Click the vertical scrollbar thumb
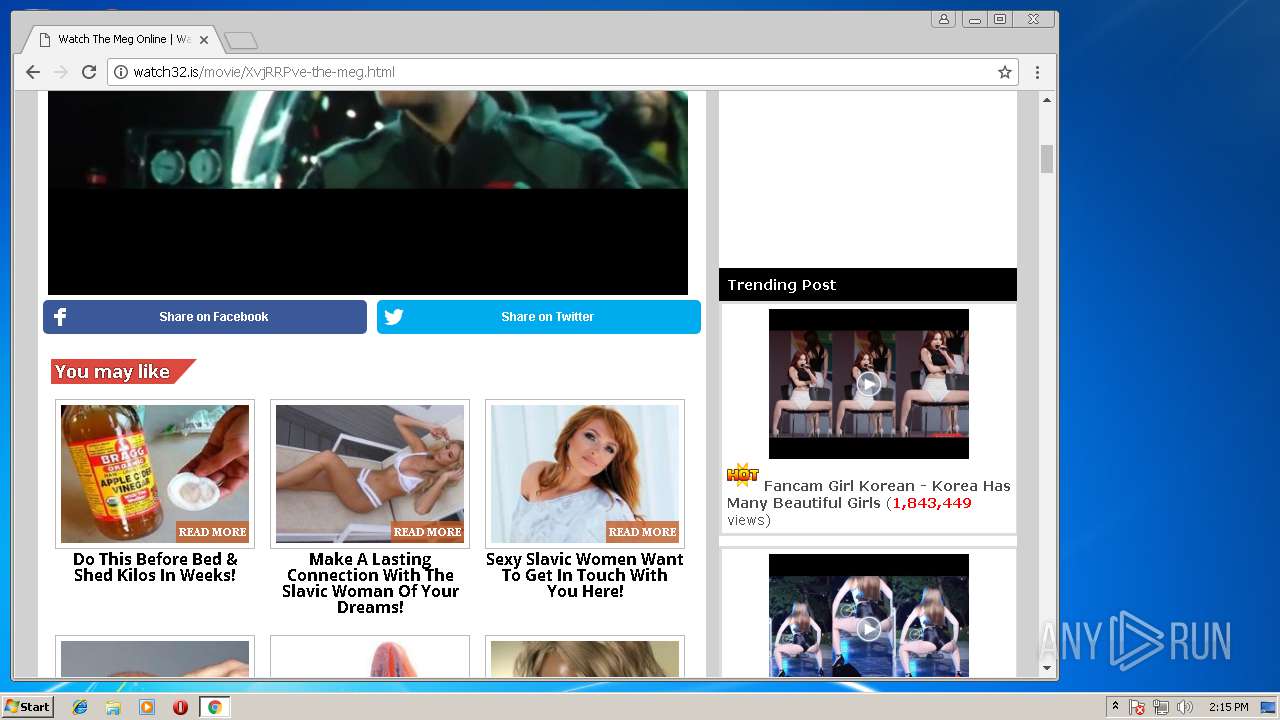 tap(1047, 159)
